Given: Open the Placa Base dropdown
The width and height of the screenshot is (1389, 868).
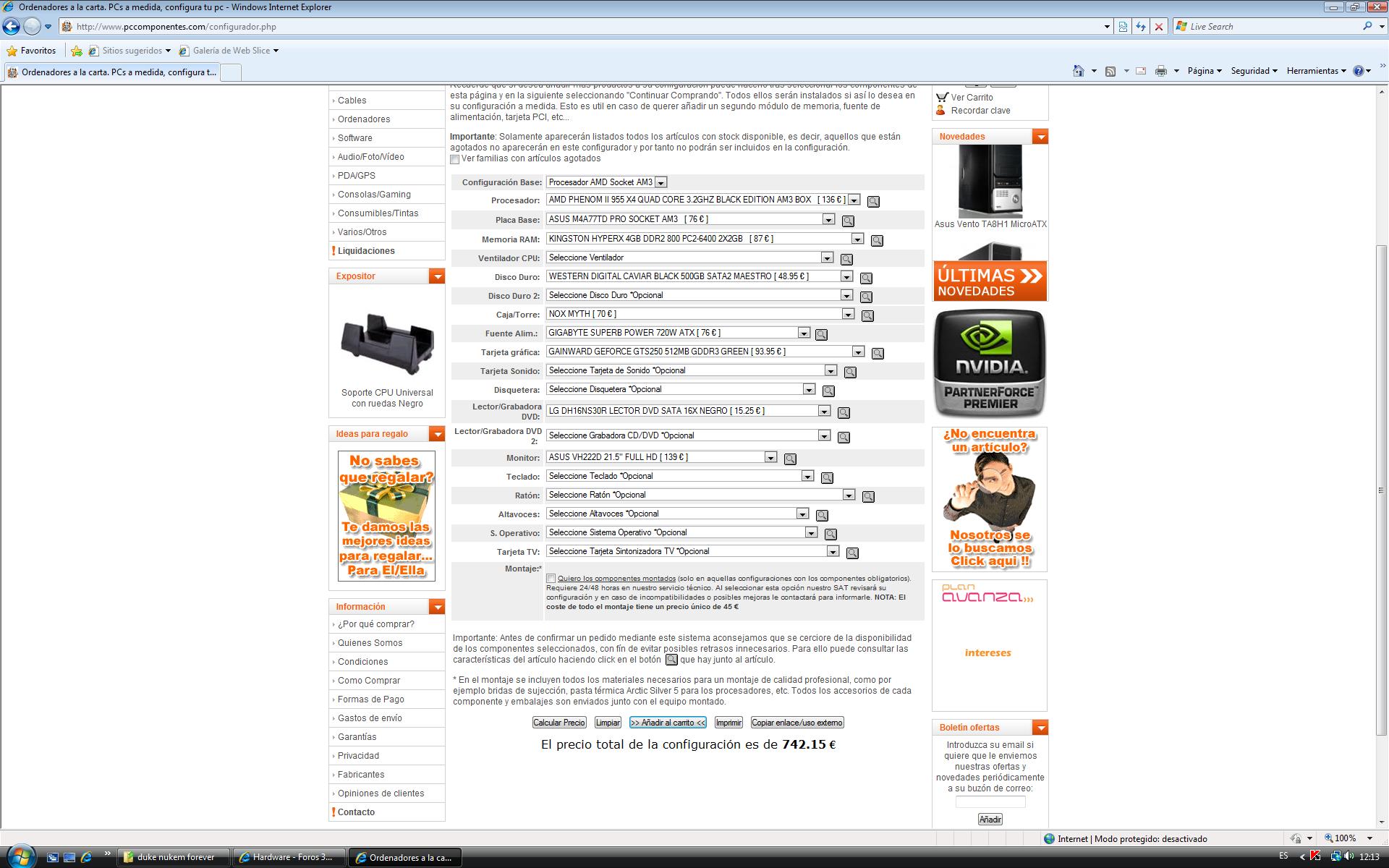Looking at the screenshot, I should point(828,219).
